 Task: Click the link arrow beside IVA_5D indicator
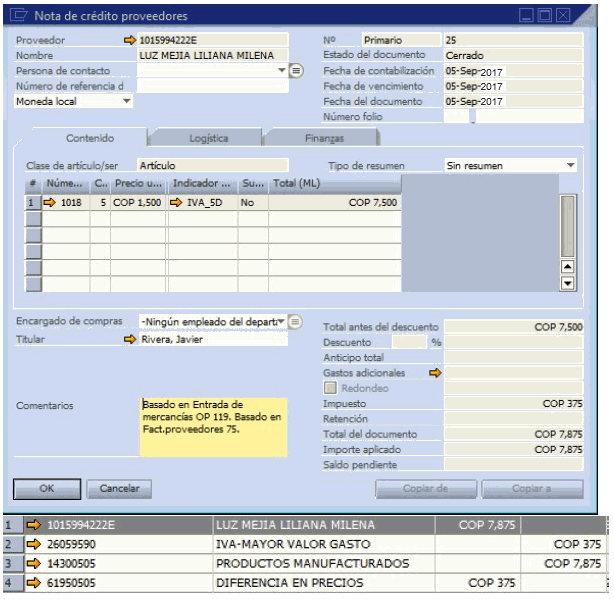point(176,202)
